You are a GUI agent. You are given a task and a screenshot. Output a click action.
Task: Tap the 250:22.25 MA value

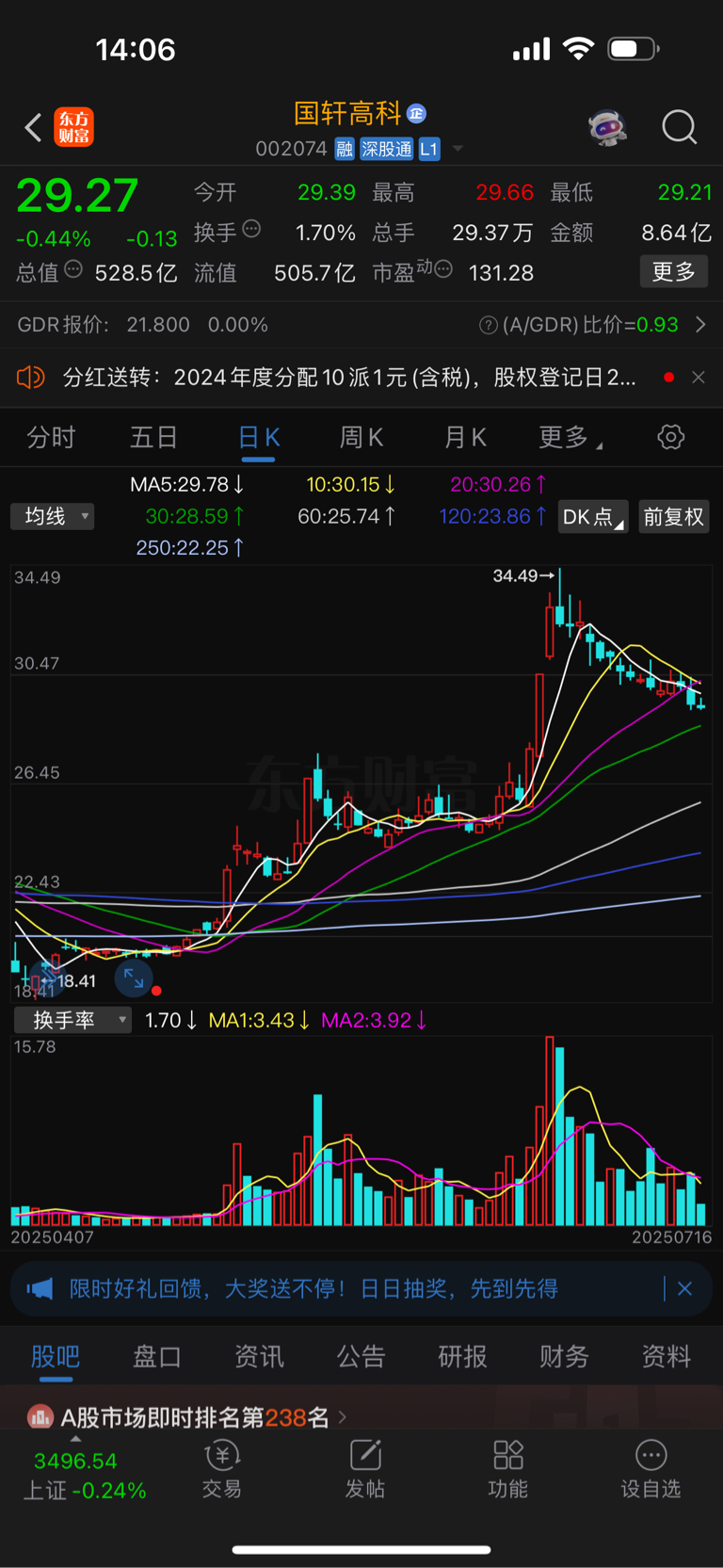[191, 547]
